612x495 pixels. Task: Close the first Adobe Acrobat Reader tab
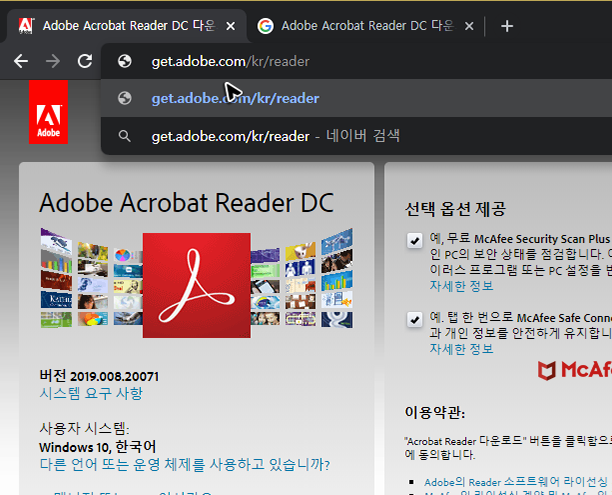231,26
